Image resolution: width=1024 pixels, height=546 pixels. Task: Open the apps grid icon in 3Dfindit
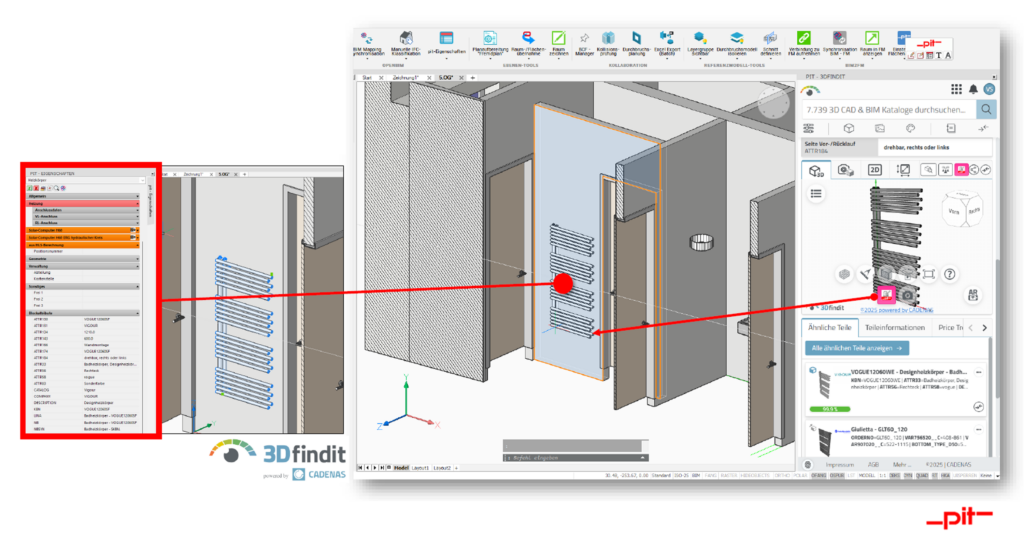[x=957, y=89]
